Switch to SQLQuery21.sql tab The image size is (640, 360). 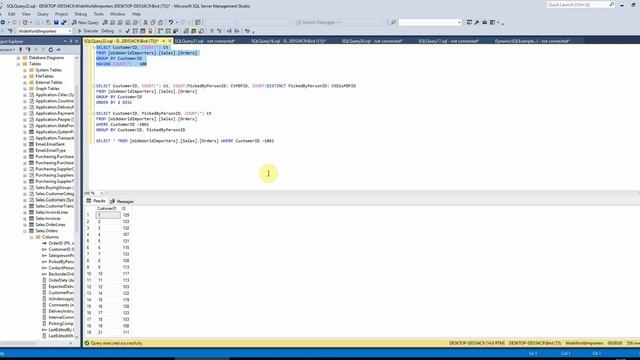205,41
